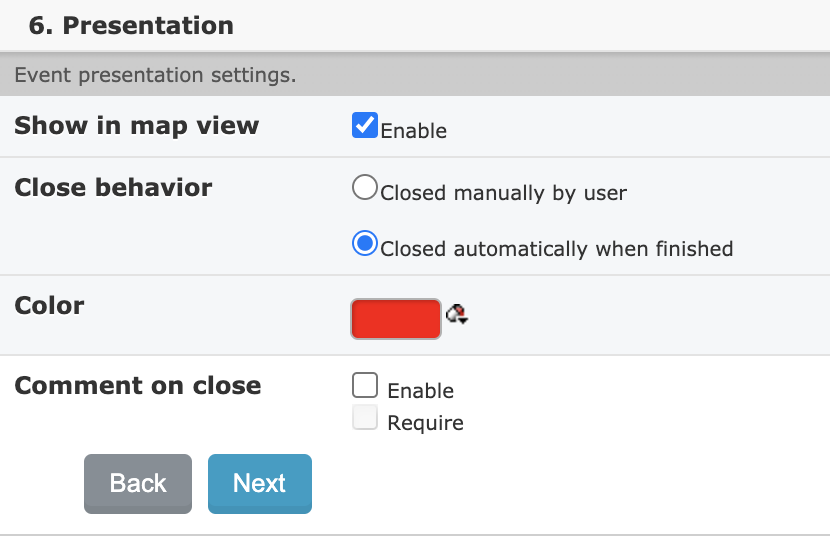Click the red color swatch
Screen dimensions: 830x542
tap(396, 319)
